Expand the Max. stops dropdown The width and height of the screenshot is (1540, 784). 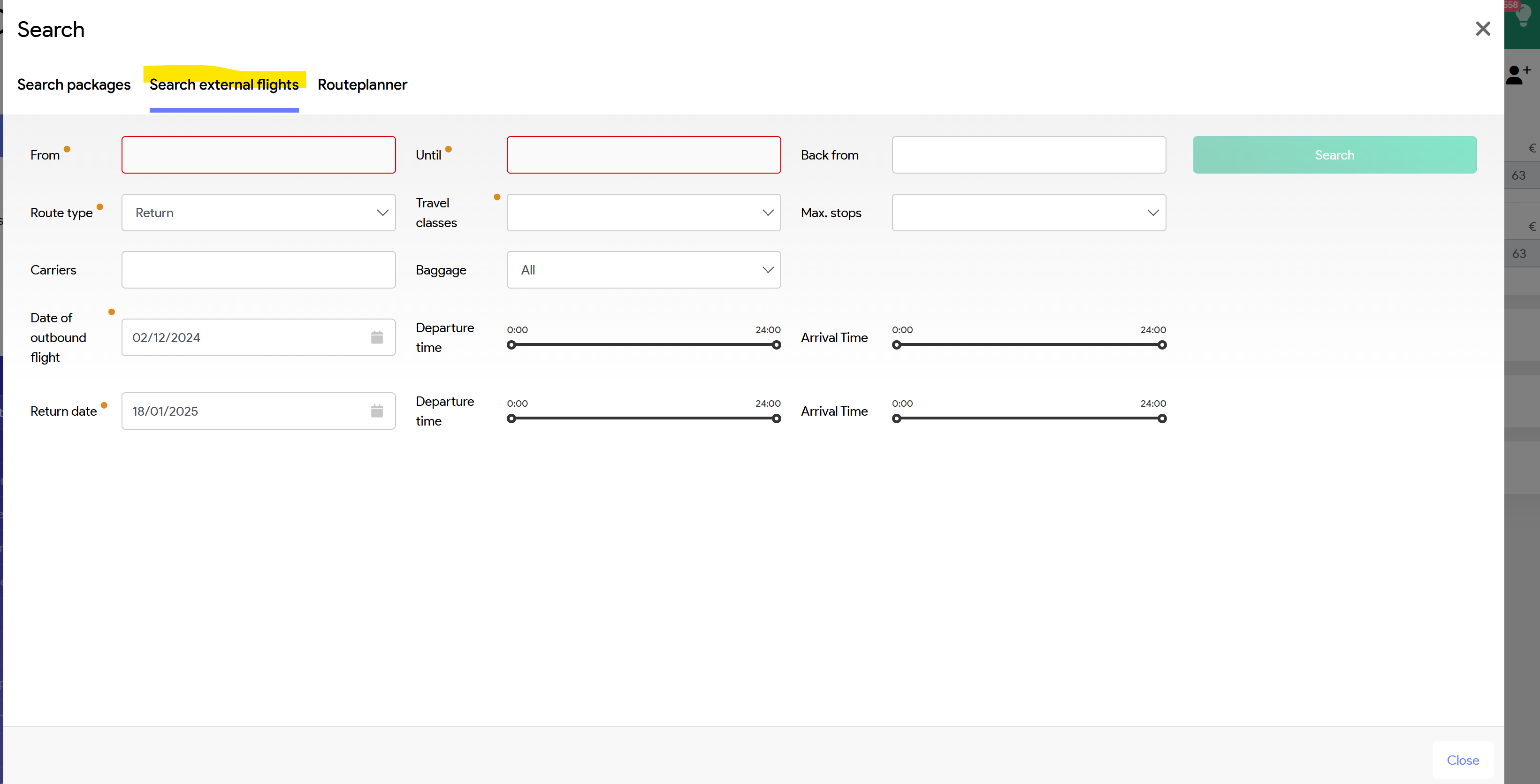point(1028,213)
